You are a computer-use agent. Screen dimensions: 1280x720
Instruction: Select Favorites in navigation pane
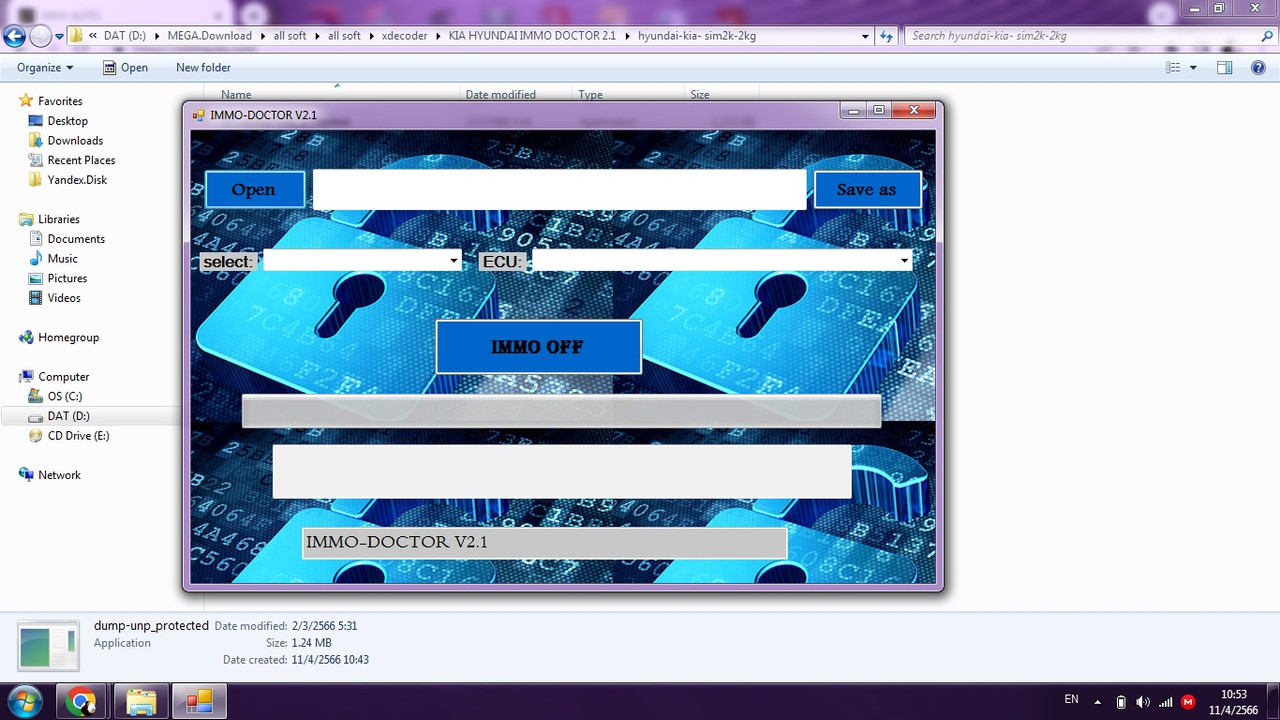(60, 101)
